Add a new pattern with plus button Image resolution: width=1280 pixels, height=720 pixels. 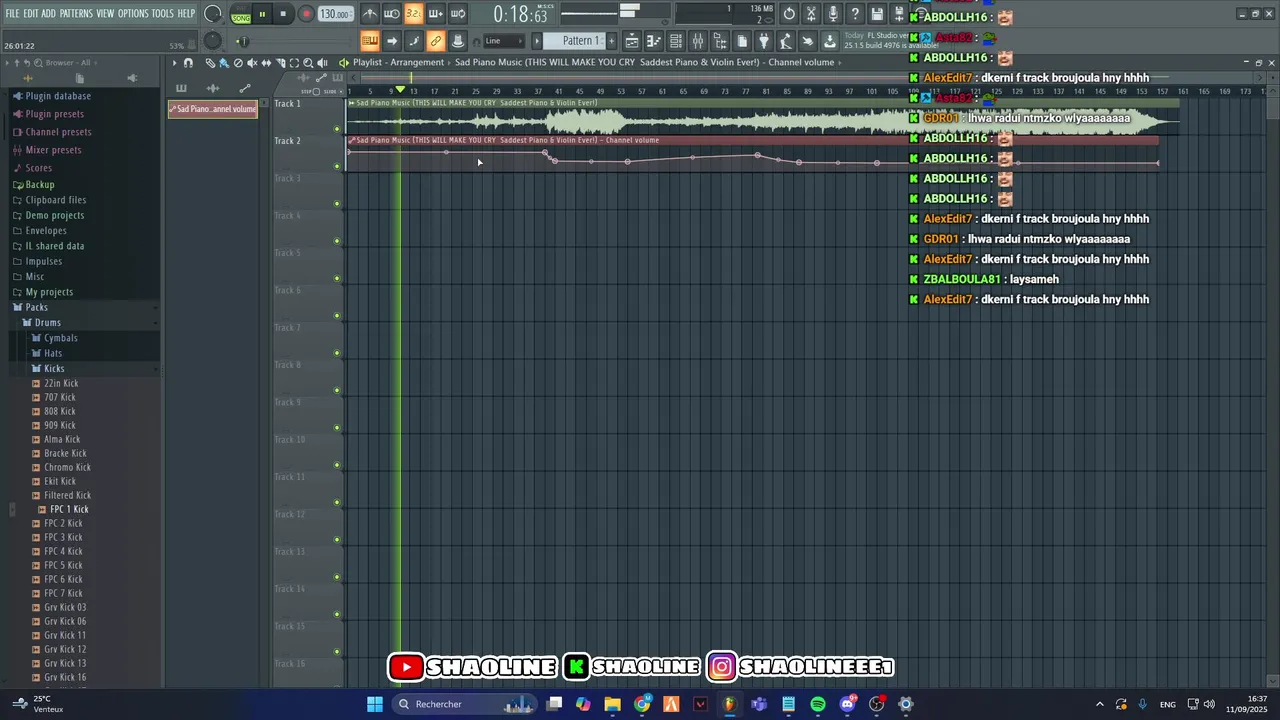(x=611, y=41)
